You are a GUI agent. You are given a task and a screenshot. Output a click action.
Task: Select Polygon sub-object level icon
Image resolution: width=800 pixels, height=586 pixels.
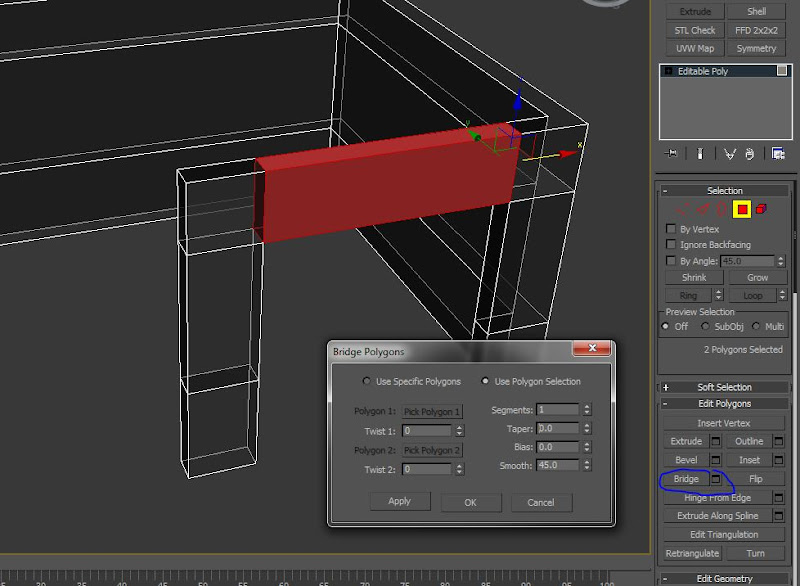coord(742,210)
